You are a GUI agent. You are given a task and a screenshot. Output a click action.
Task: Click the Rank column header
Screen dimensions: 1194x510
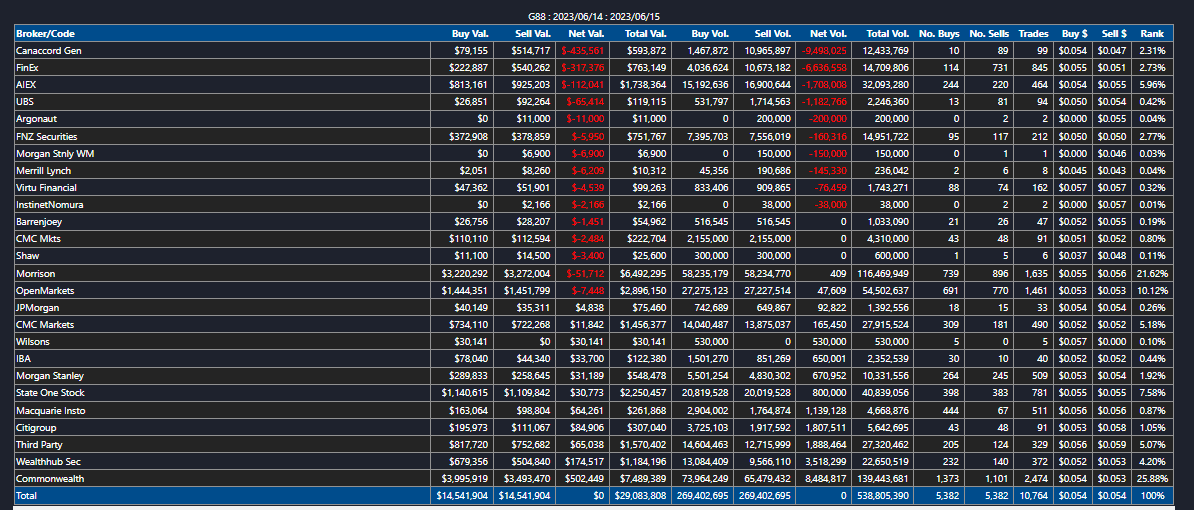pos(1152,34)
